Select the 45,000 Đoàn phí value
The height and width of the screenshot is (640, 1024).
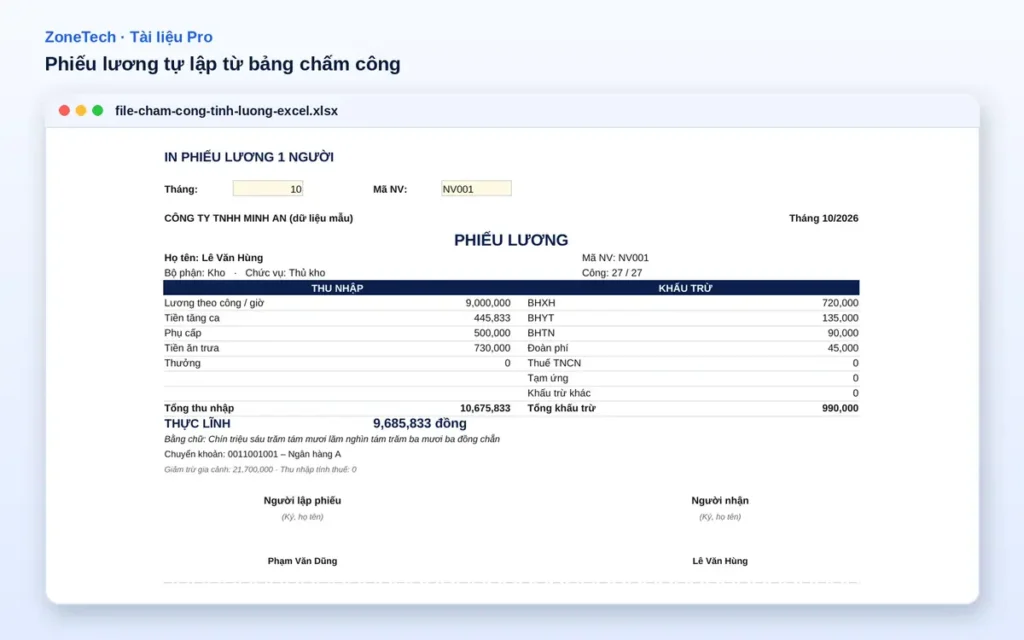(x=843, y=348)
